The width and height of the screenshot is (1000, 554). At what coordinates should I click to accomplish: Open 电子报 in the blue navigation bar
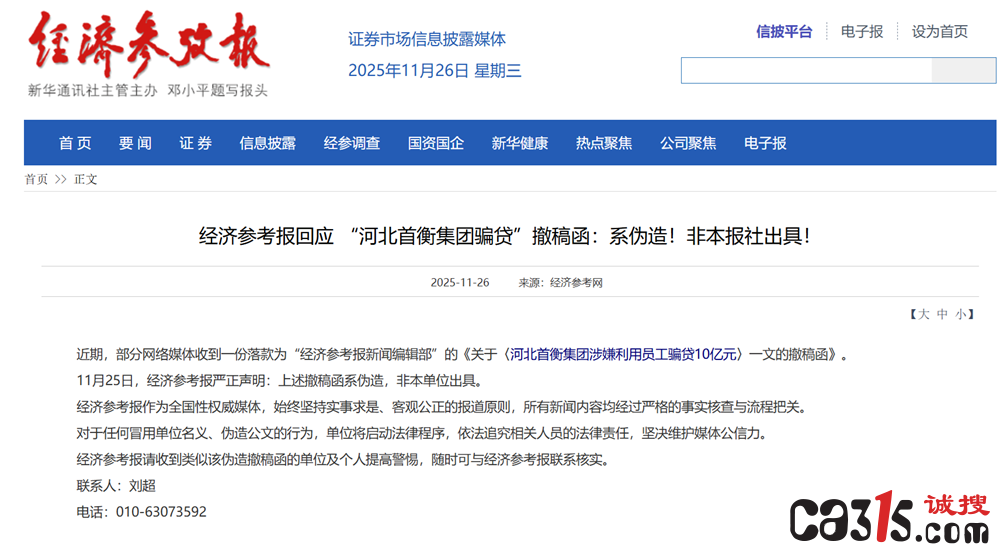[x=765, y=143]
